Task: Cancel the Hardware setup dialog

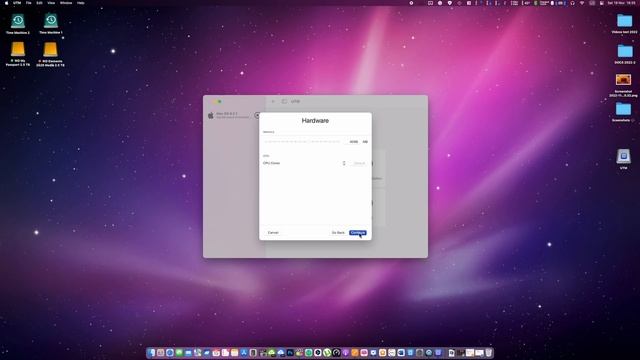Action: coord(273,233)
